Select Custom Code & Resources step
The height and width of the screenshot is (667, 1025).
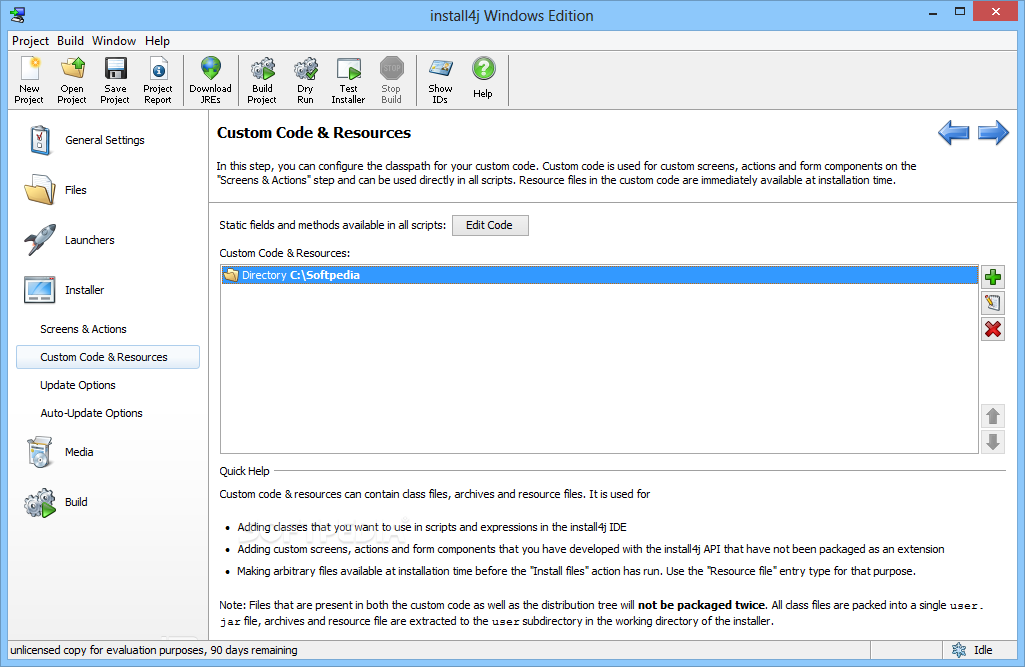click(x=108, y=357)
